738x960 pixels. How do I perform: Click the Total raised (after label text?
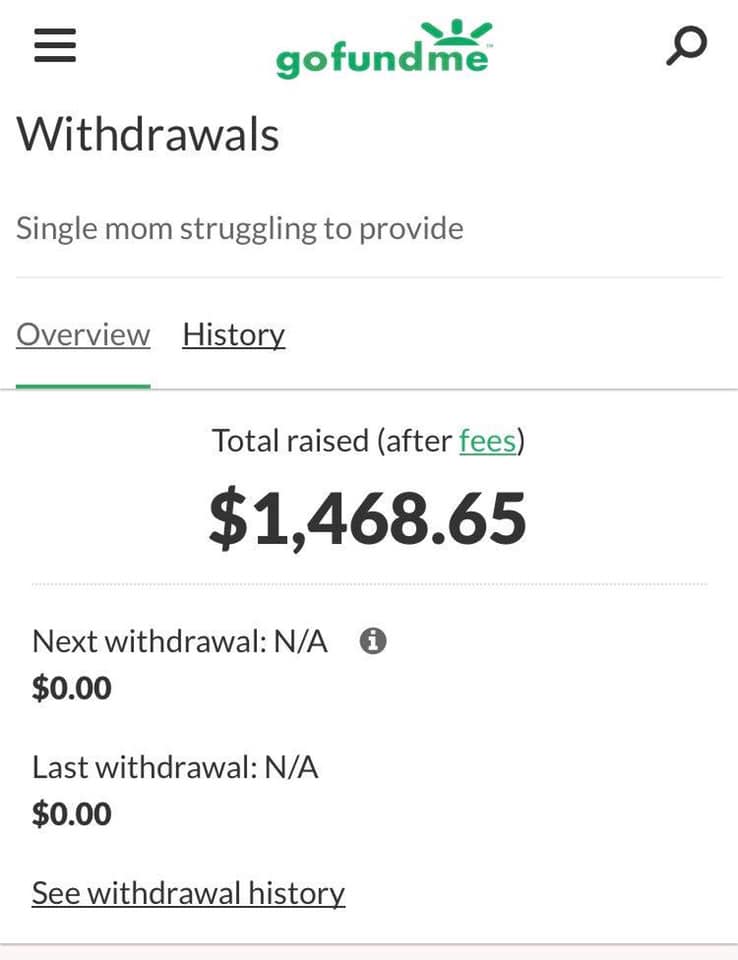tap(332, 440)
